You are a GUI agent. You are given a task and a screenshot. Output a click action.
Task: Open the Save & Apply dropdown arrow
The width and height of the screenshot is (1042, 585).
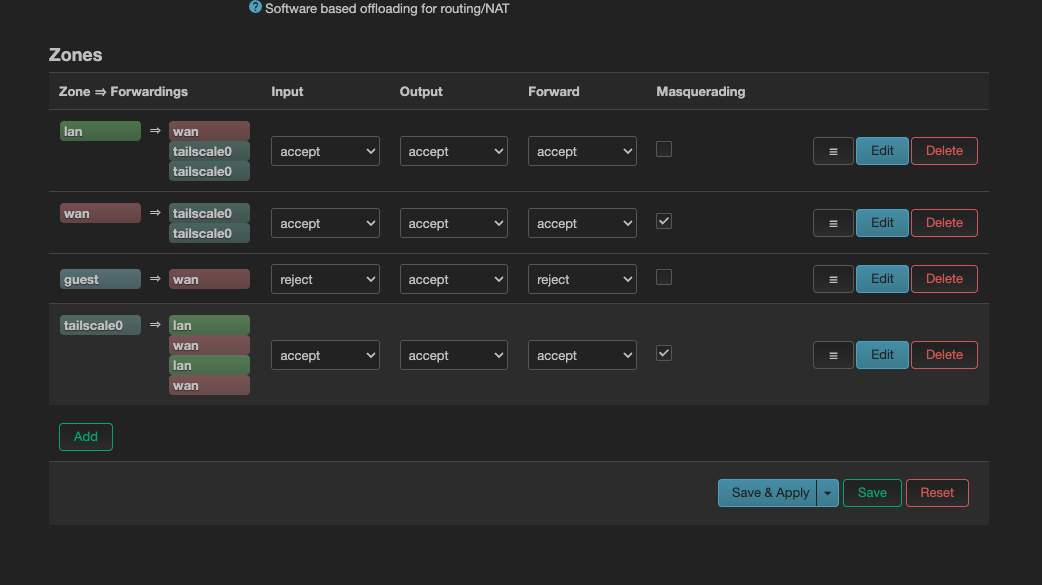pyautogui.click(x=828, y=493)
